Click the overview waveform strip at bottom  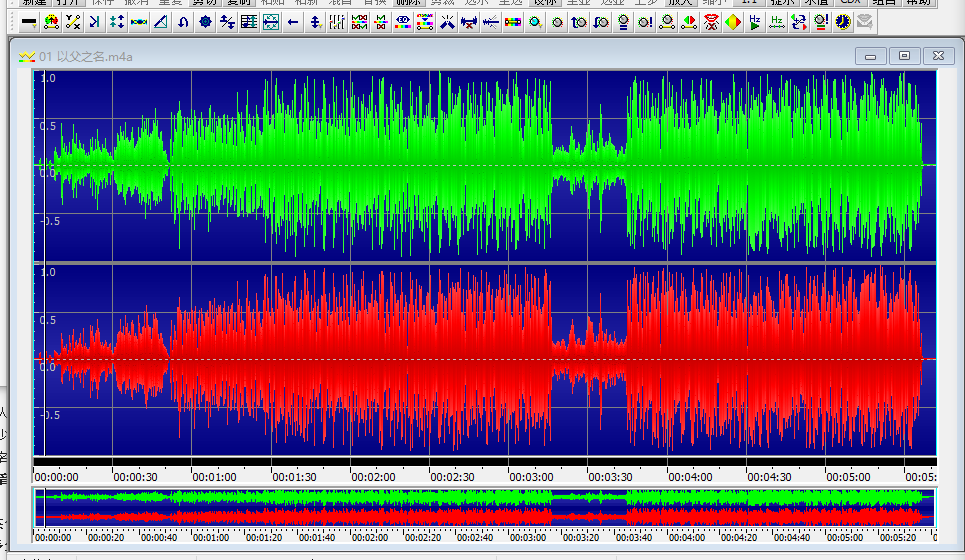(x=480, y=506)
